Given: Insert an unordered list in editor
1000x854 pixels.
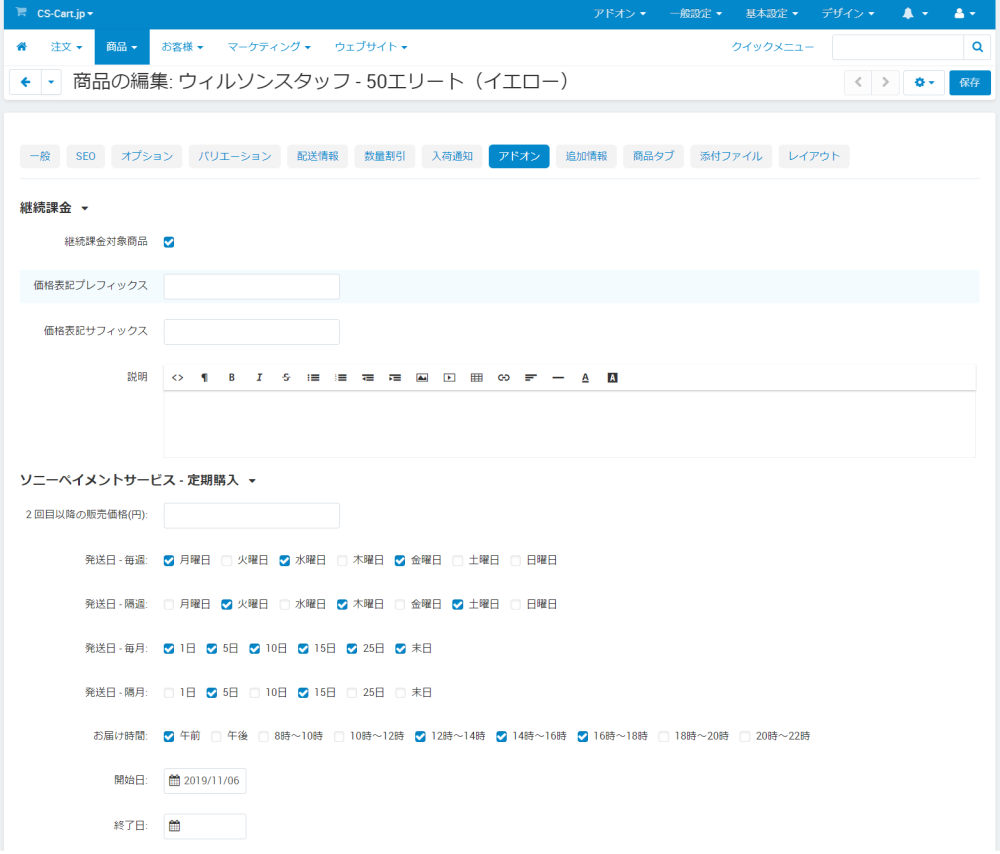Looking at the screenshot, I should [x=313, y=378].
